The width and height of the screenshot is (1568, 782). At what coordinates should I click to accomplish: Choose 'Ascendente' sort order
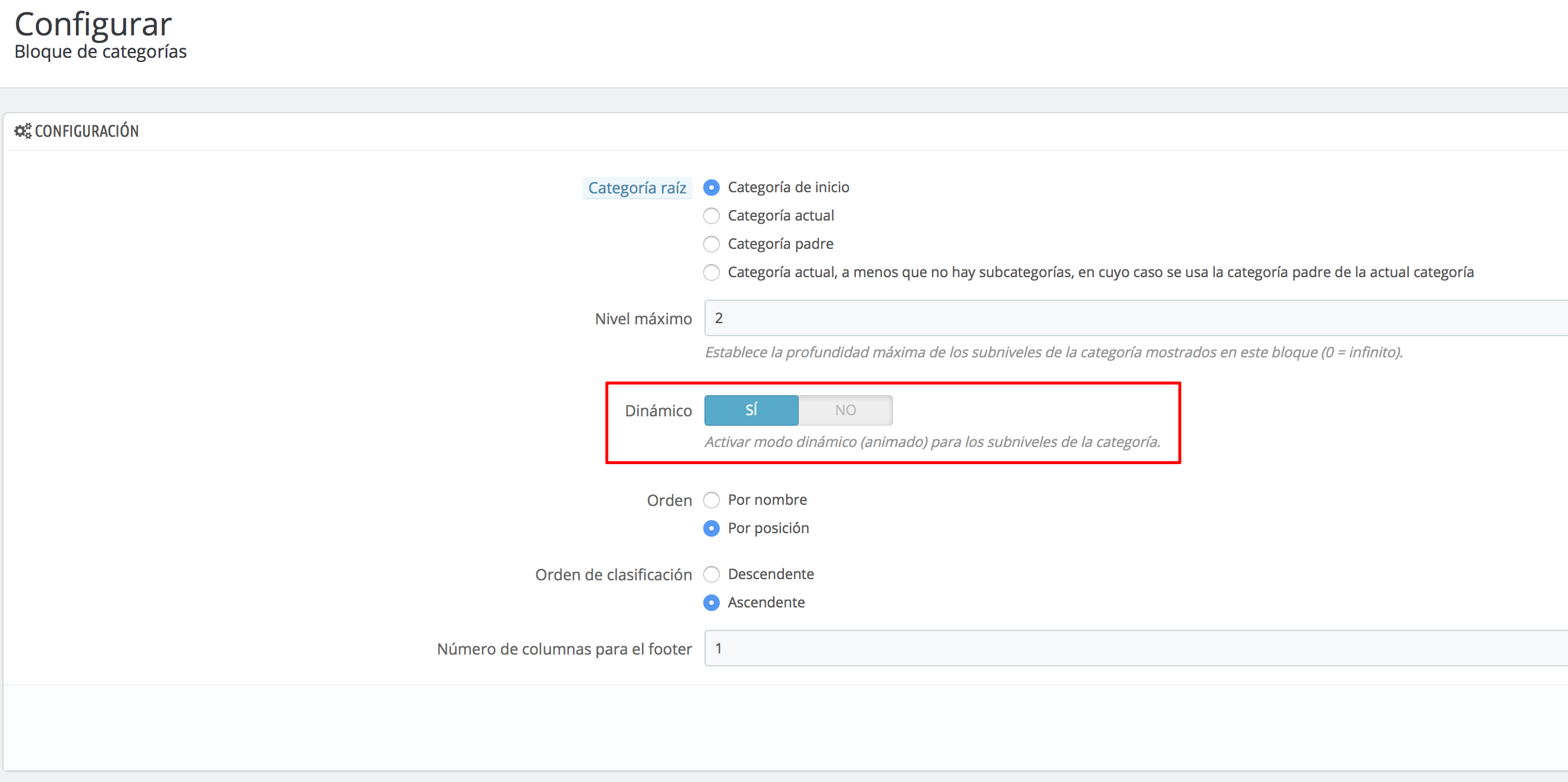tap(711, 602)
